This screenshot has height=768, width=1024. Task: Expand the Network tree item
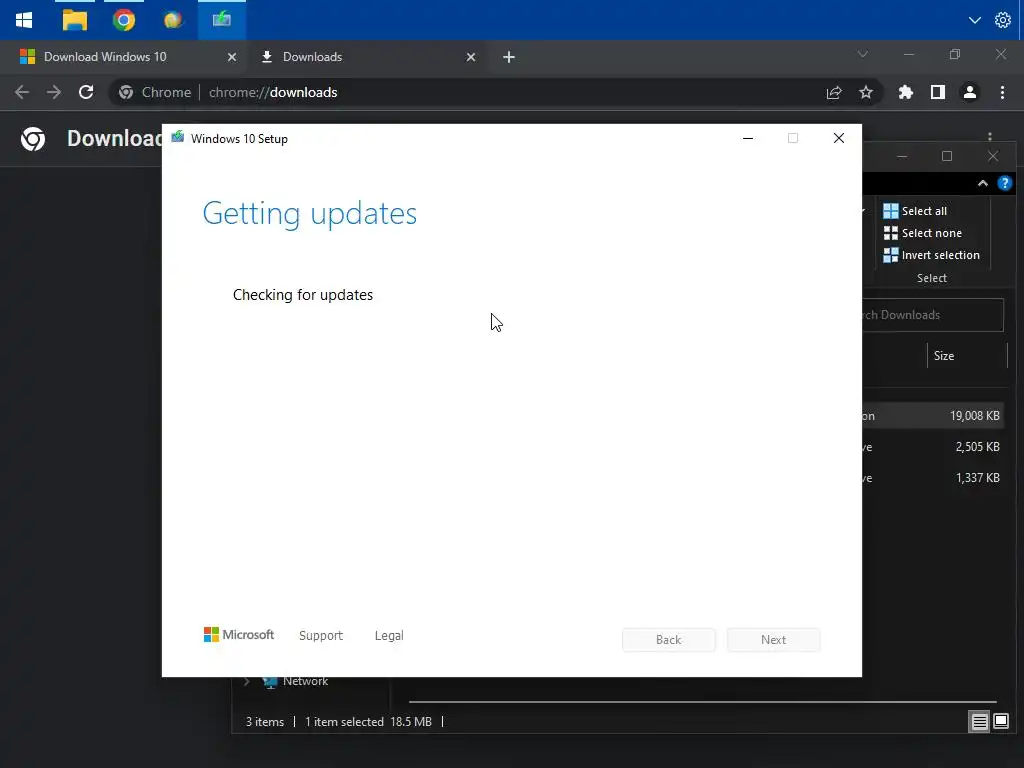point(247,682)
